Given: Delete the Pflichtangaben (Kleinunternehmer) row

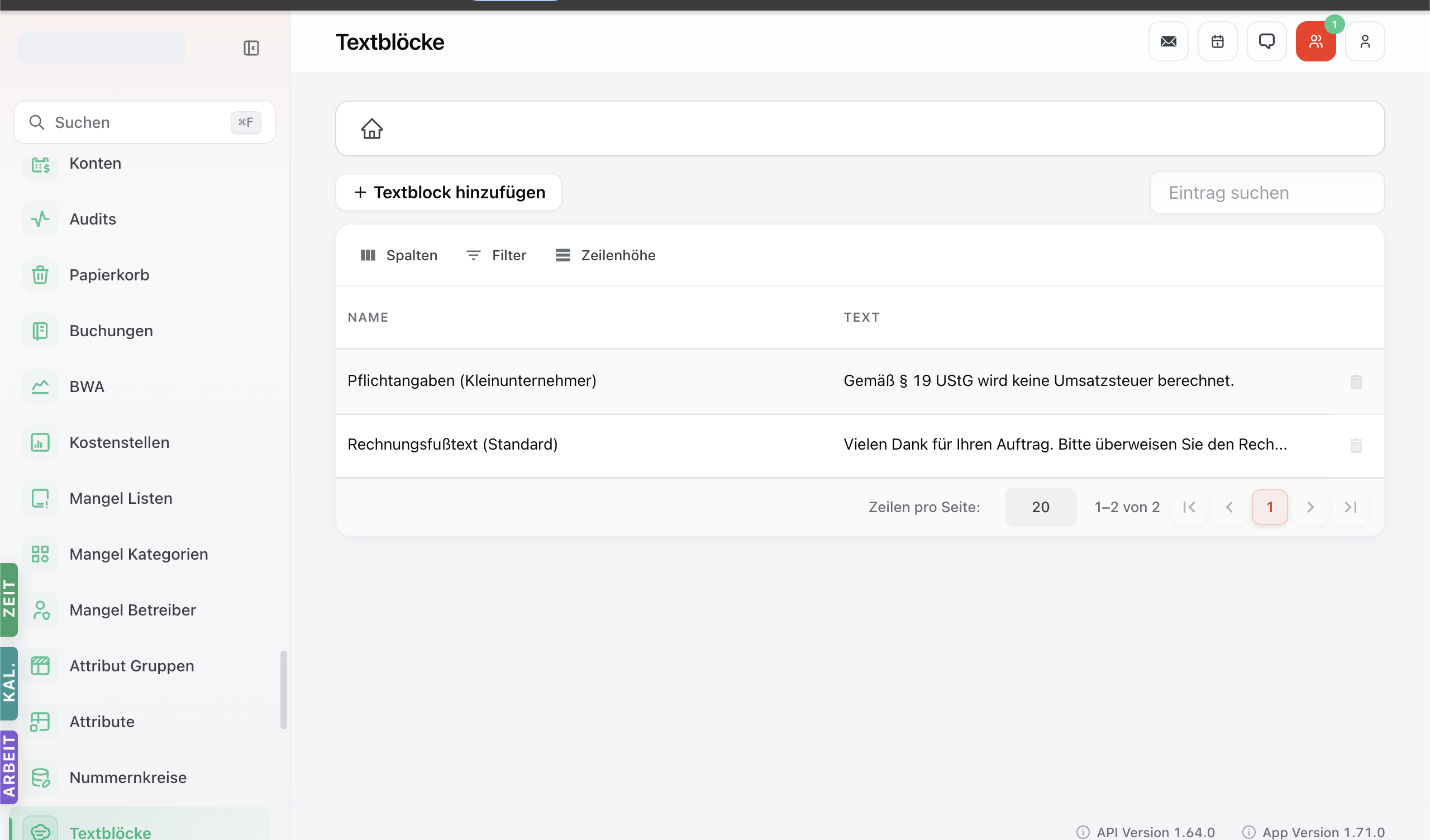Looking at the screenshot, I should tap(1356, 382).
